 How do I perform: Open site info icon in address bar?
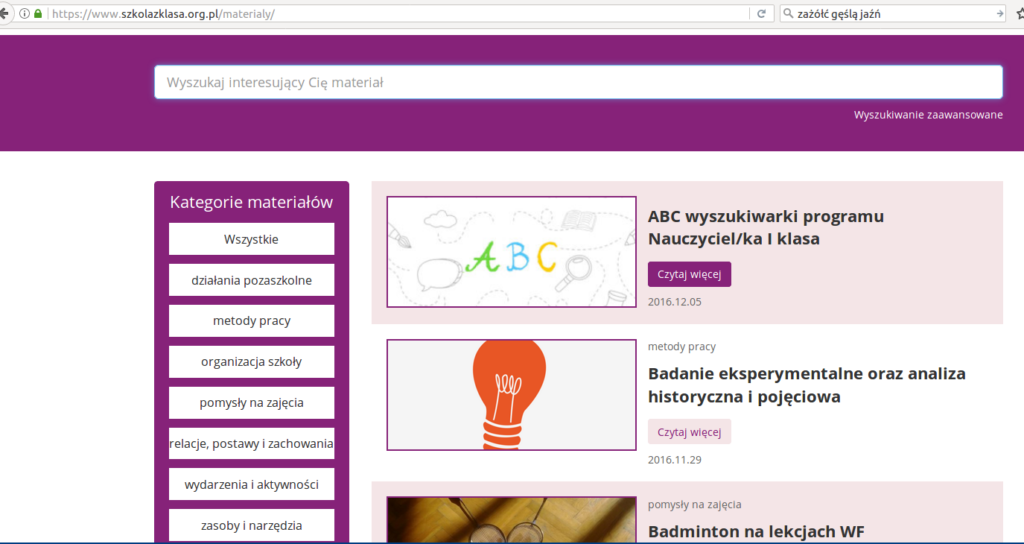pyautogui.click(x=25, y=13)
